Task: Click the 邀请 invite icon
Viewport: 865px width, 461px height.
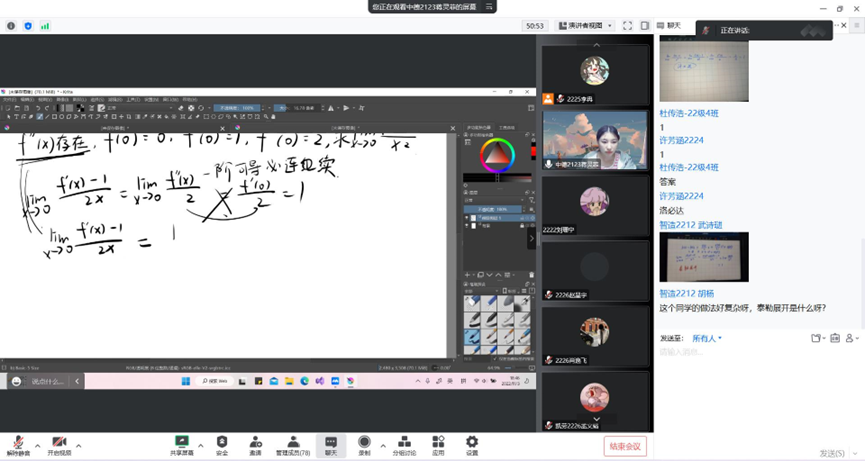Action: tap(255, 442)
